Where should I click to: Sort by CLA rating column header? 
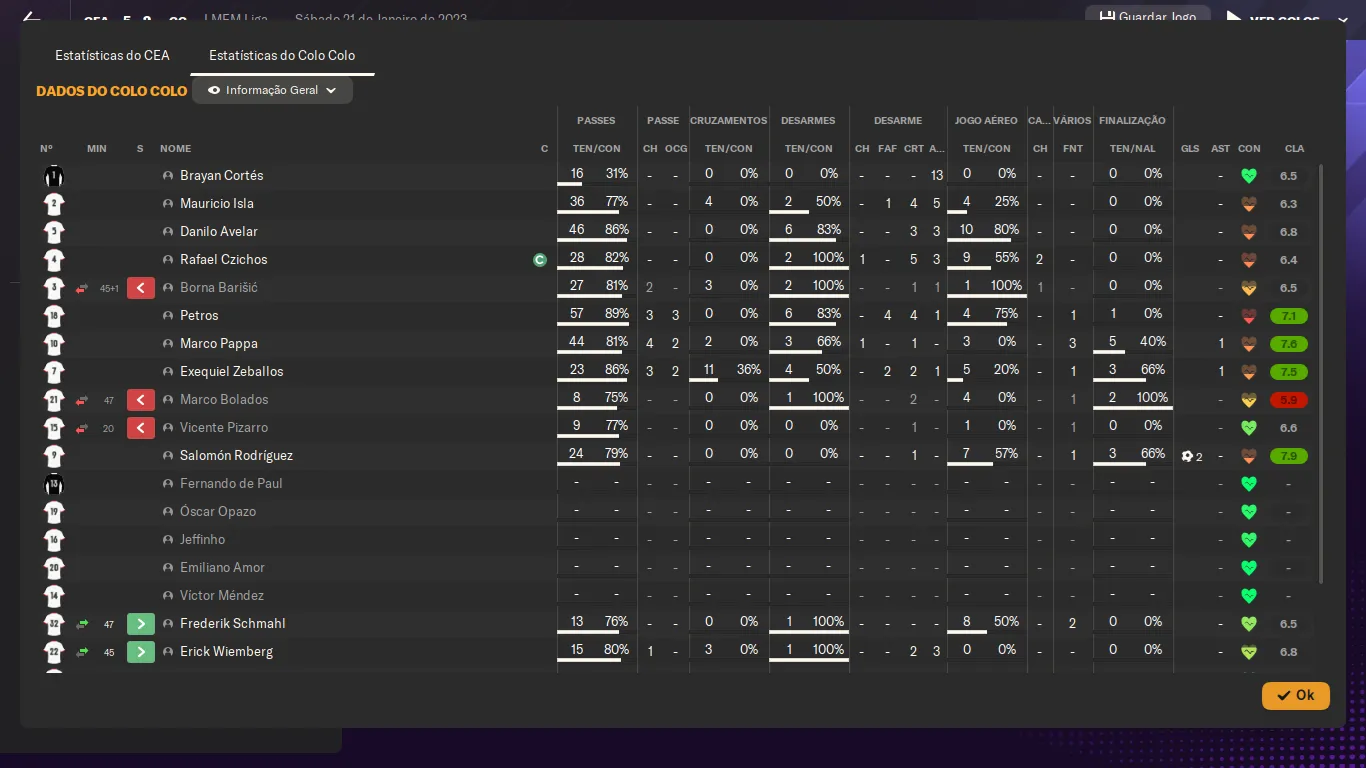tap(1294, 149)
